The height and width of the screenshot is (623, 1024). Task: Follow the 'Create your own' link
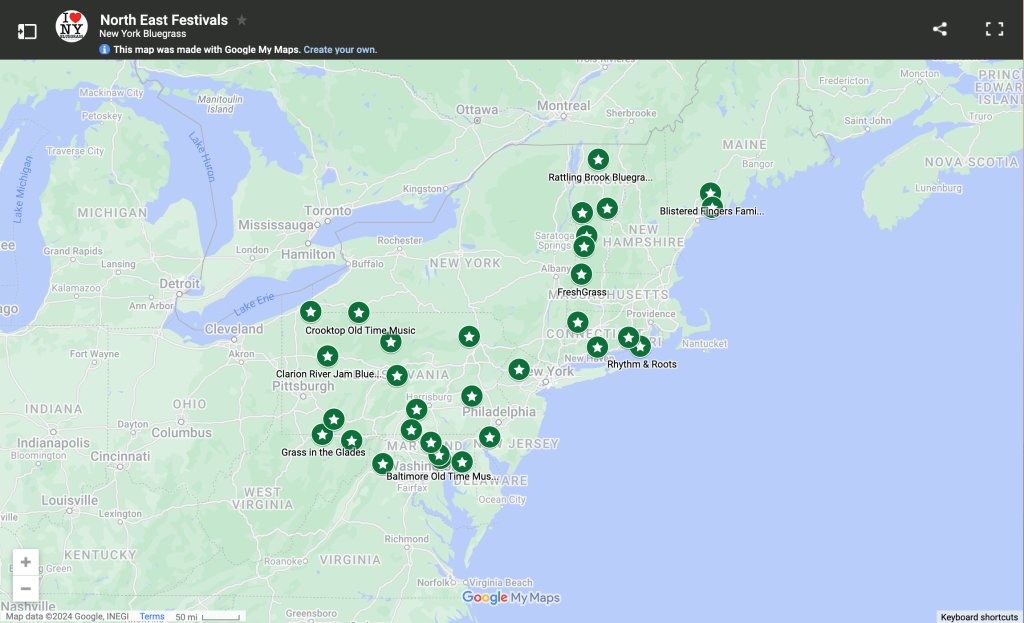tap(340, 50)
